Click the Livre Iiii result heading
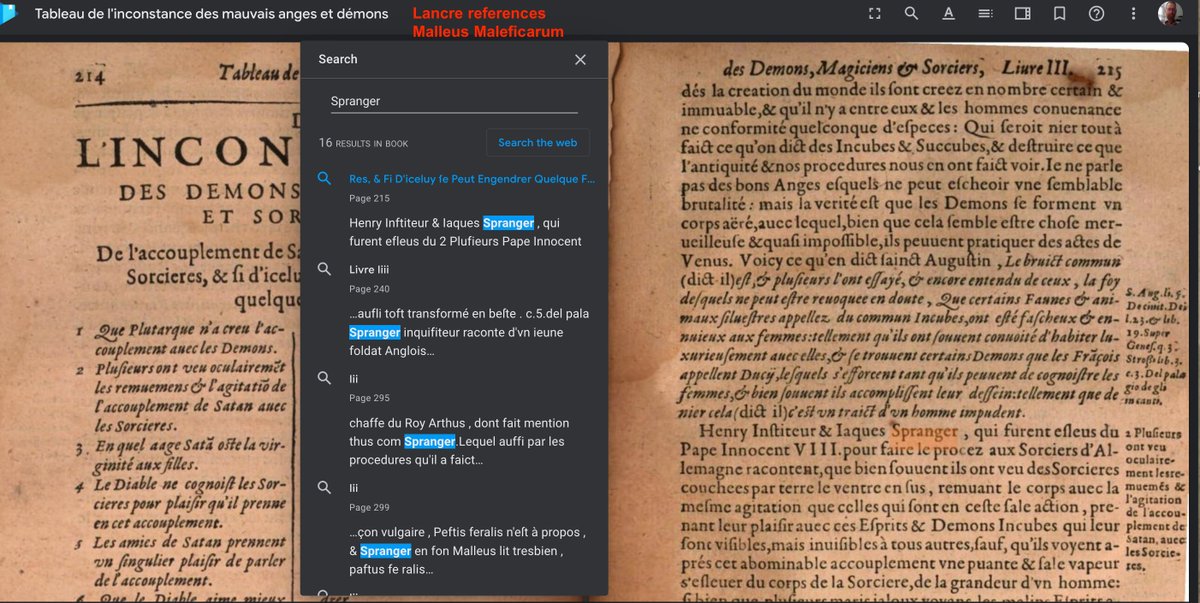This screenshot has height=603, width=1200. point(369,269)
